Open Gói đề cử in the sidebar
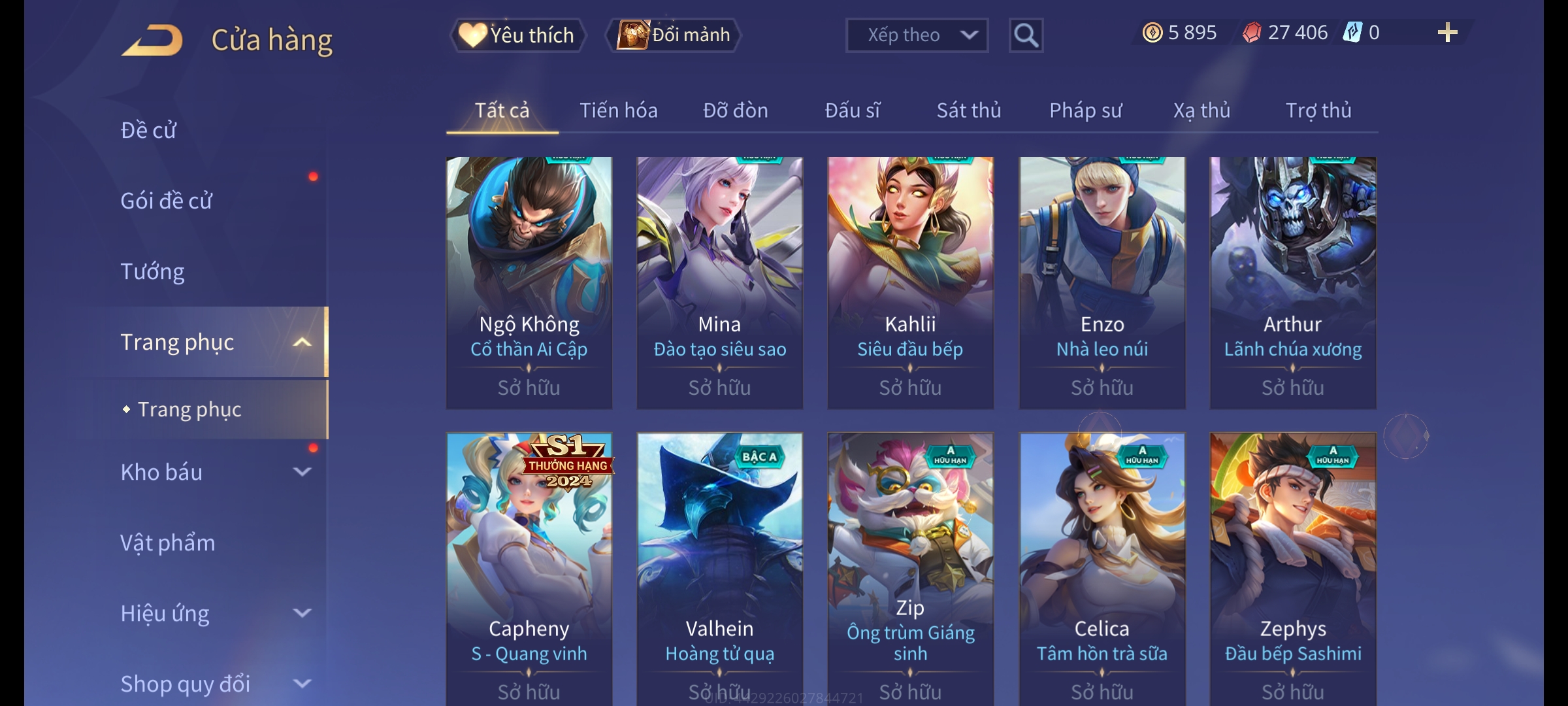 pos(166,201)
